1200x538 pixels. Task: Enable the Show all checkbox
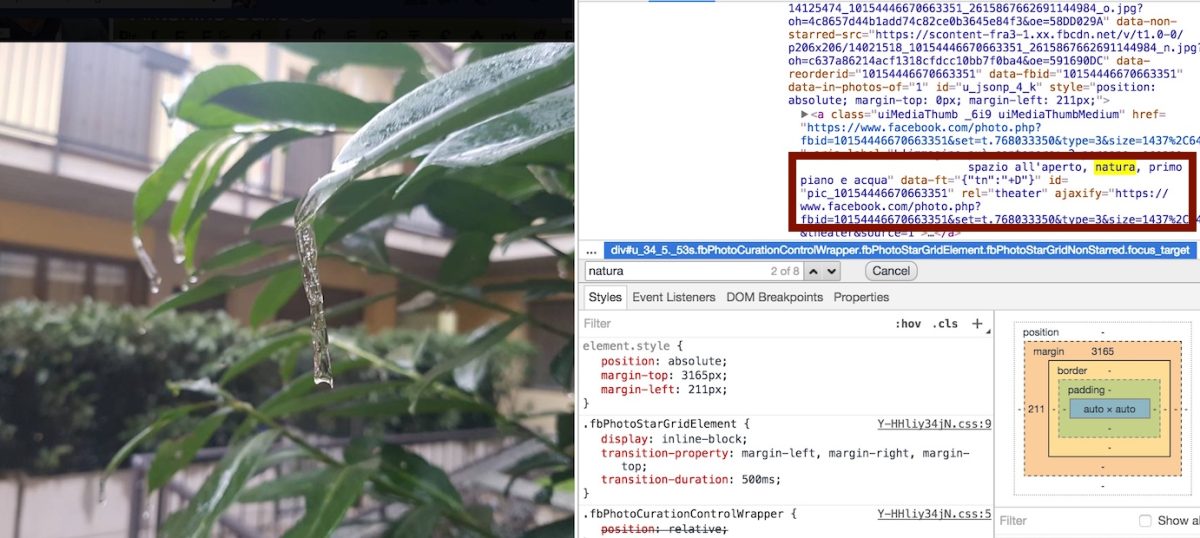coord(1145,521)
